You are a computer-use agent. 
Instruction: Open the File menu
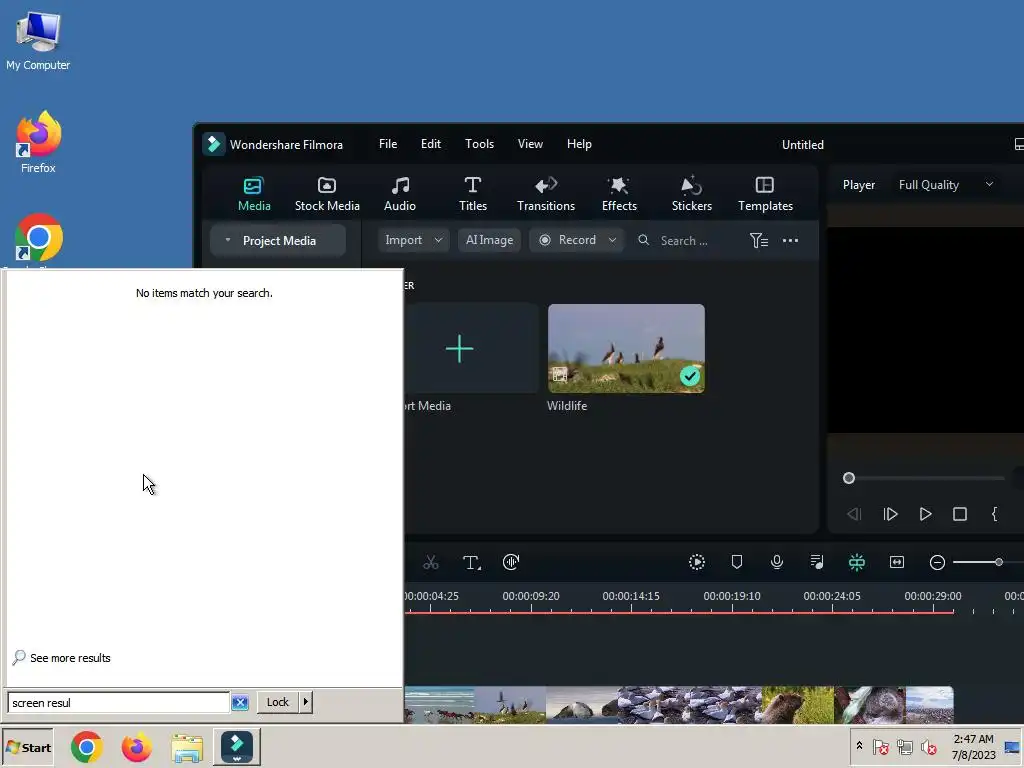click(x=388, y=144)
